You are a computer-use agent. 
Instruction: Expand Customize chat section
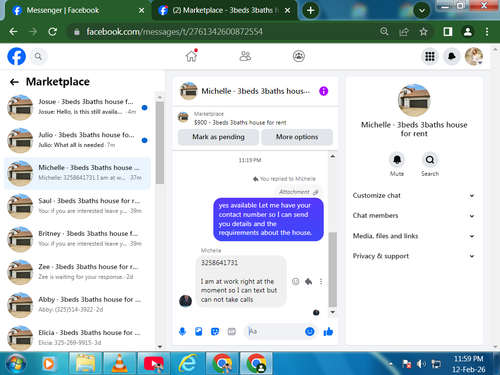pyautogui.click(x=413, y=196)
